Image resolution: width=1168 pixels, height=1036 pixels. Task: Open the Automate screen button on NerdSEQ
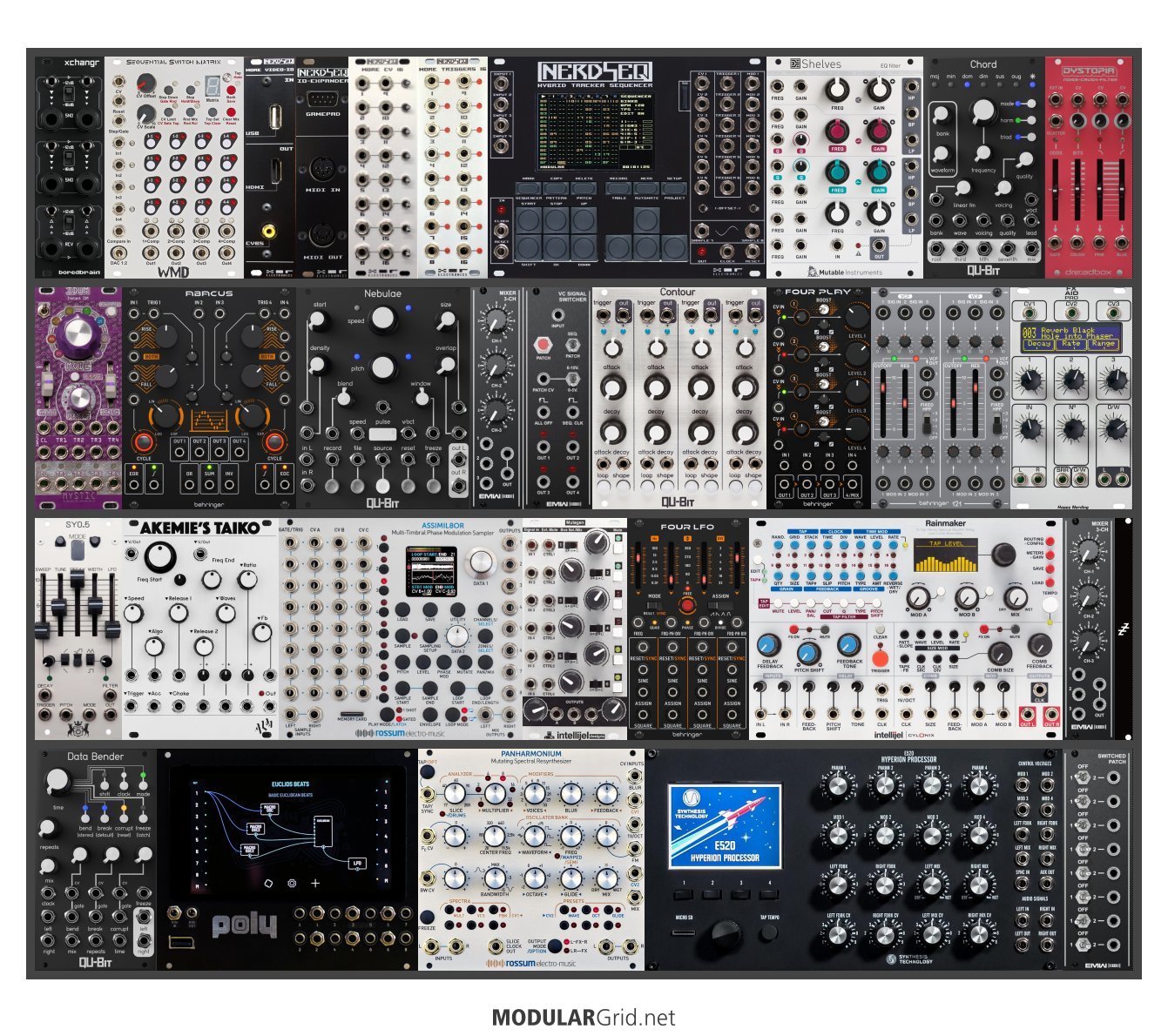[x=646, y=187]
